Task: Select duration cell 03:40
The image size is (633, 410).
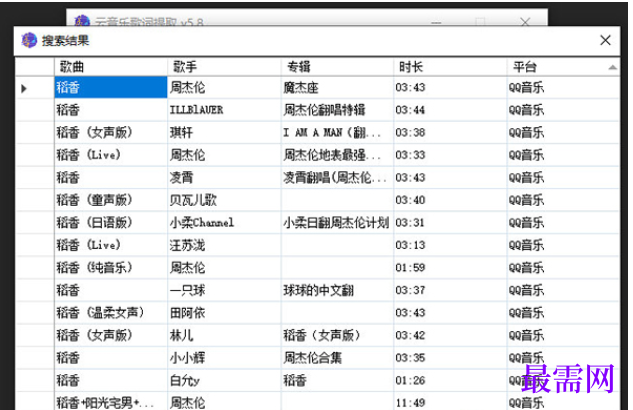Action: (x=450, y=200)
